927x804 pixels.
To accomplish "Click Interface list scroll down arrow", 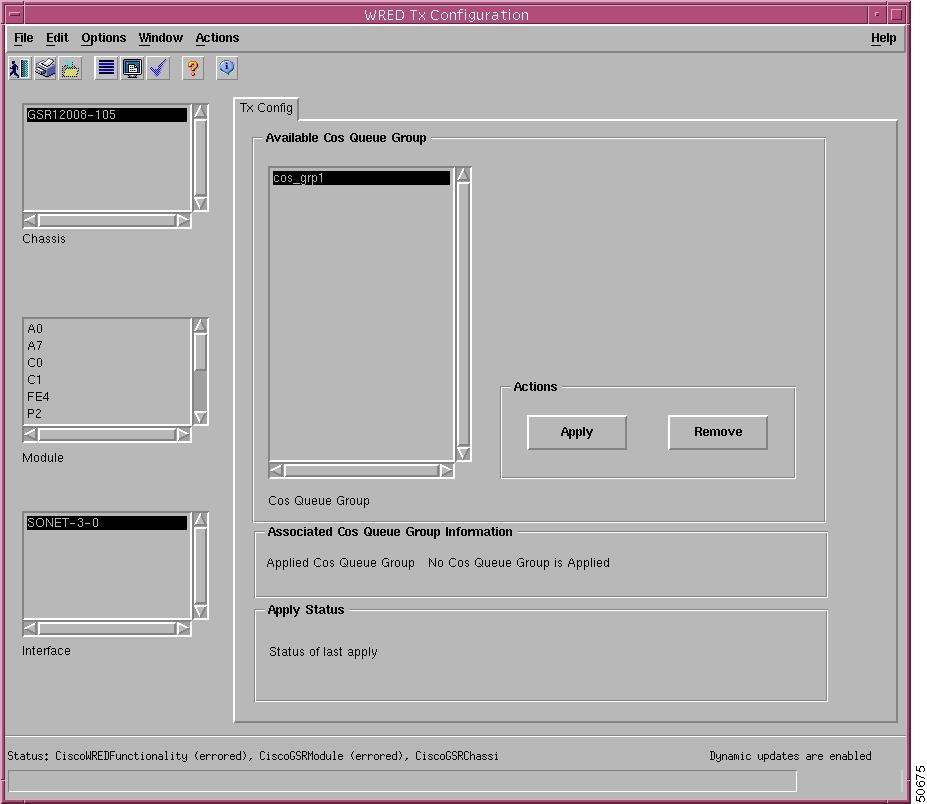I will click(200, 611).
